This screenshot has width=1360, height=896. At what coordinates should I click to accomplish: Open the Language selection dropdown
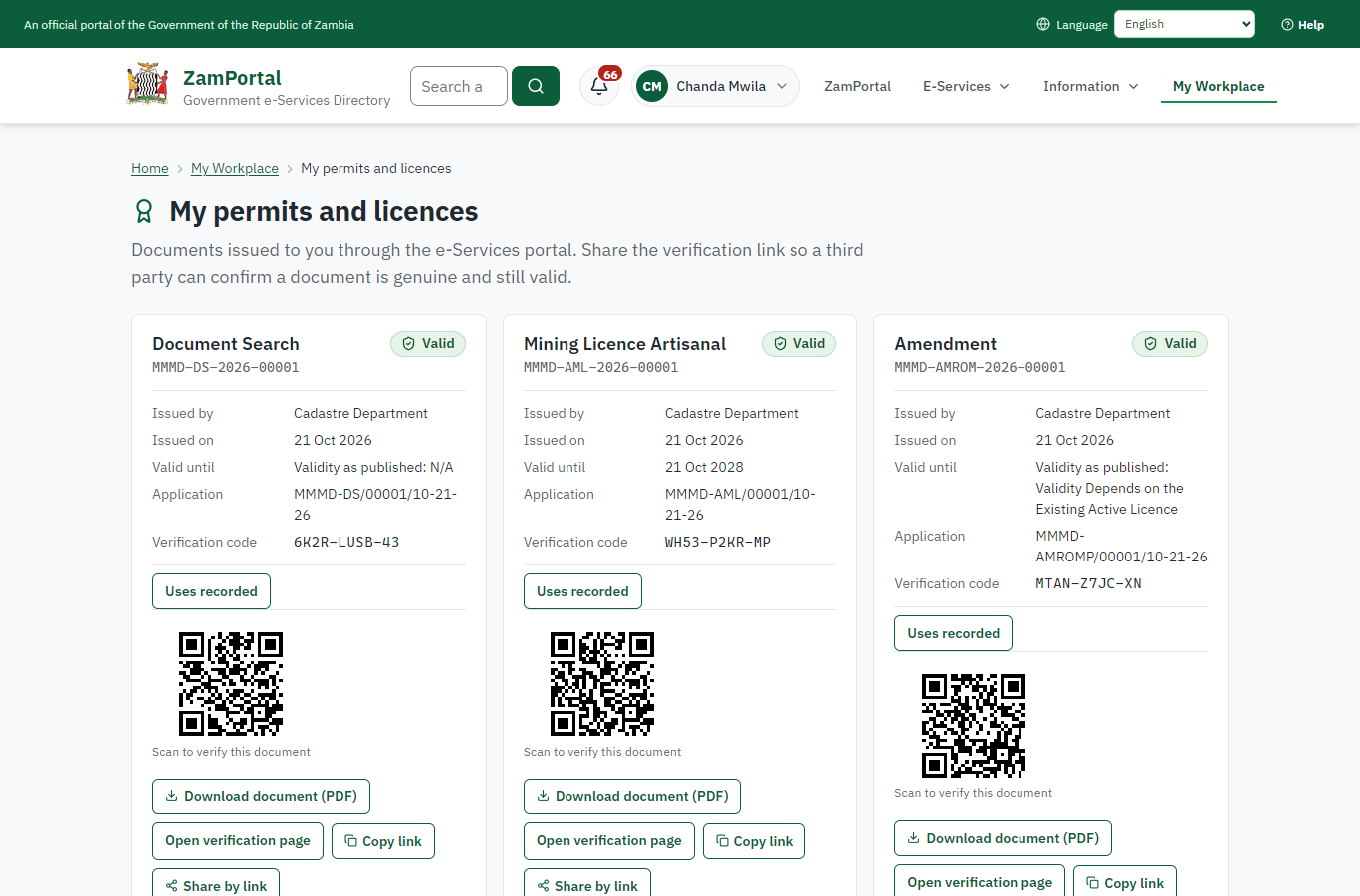pos(1185,24)
